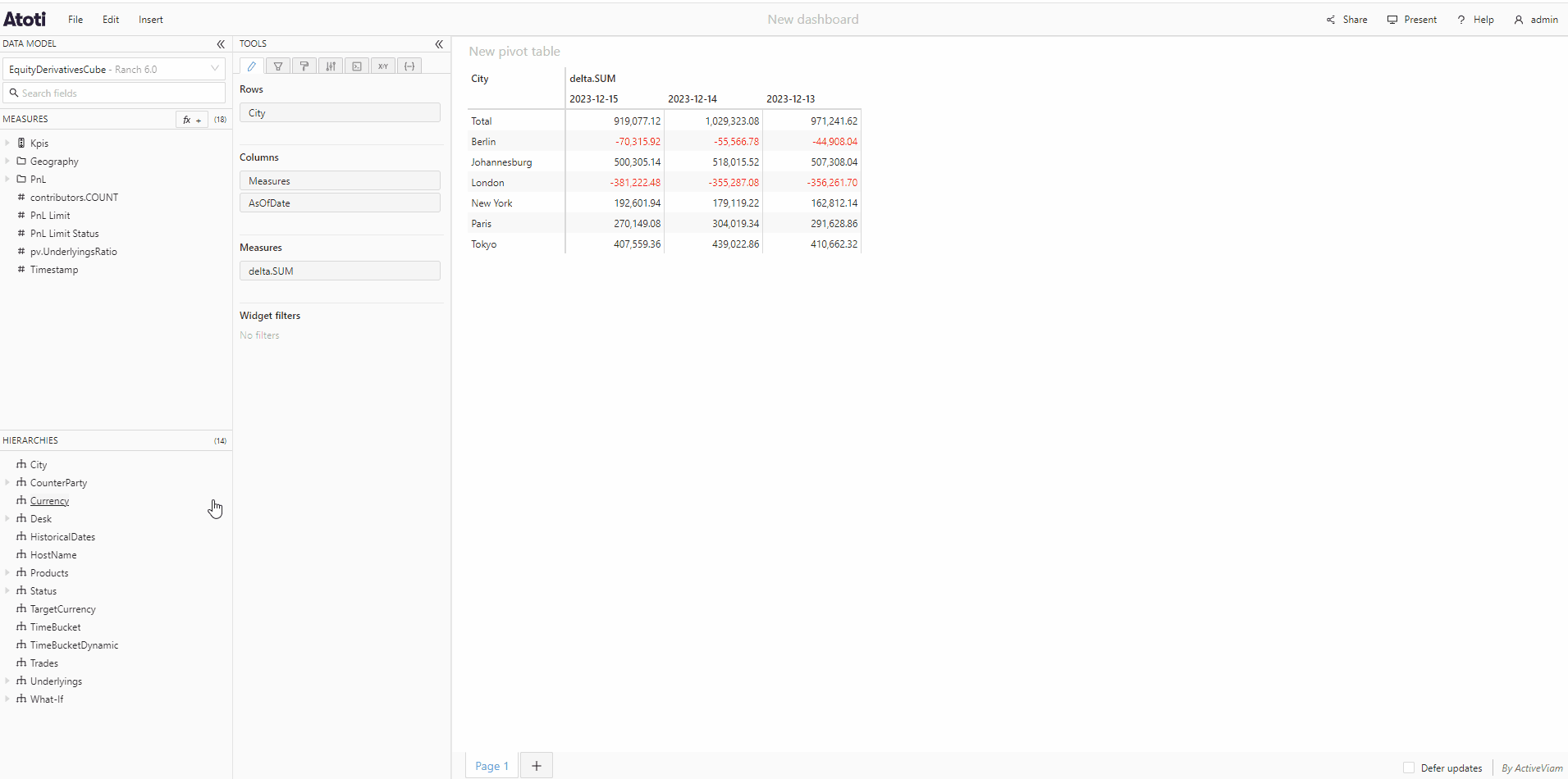Expand the PnL measures folder
This screenshot has width=1568, height=779.
[7, 179]
